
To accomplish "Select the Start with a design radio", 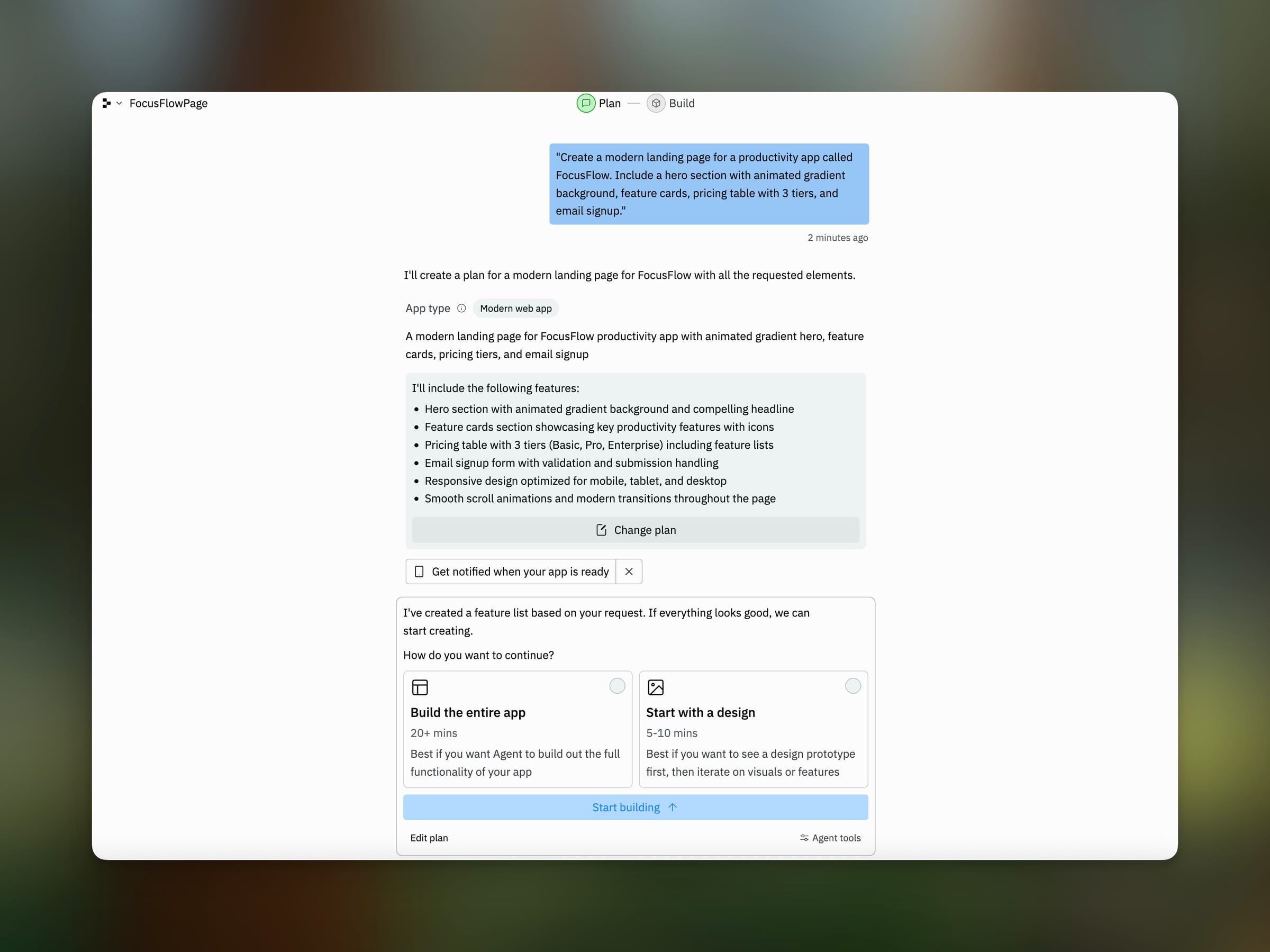I will point(852,686).
